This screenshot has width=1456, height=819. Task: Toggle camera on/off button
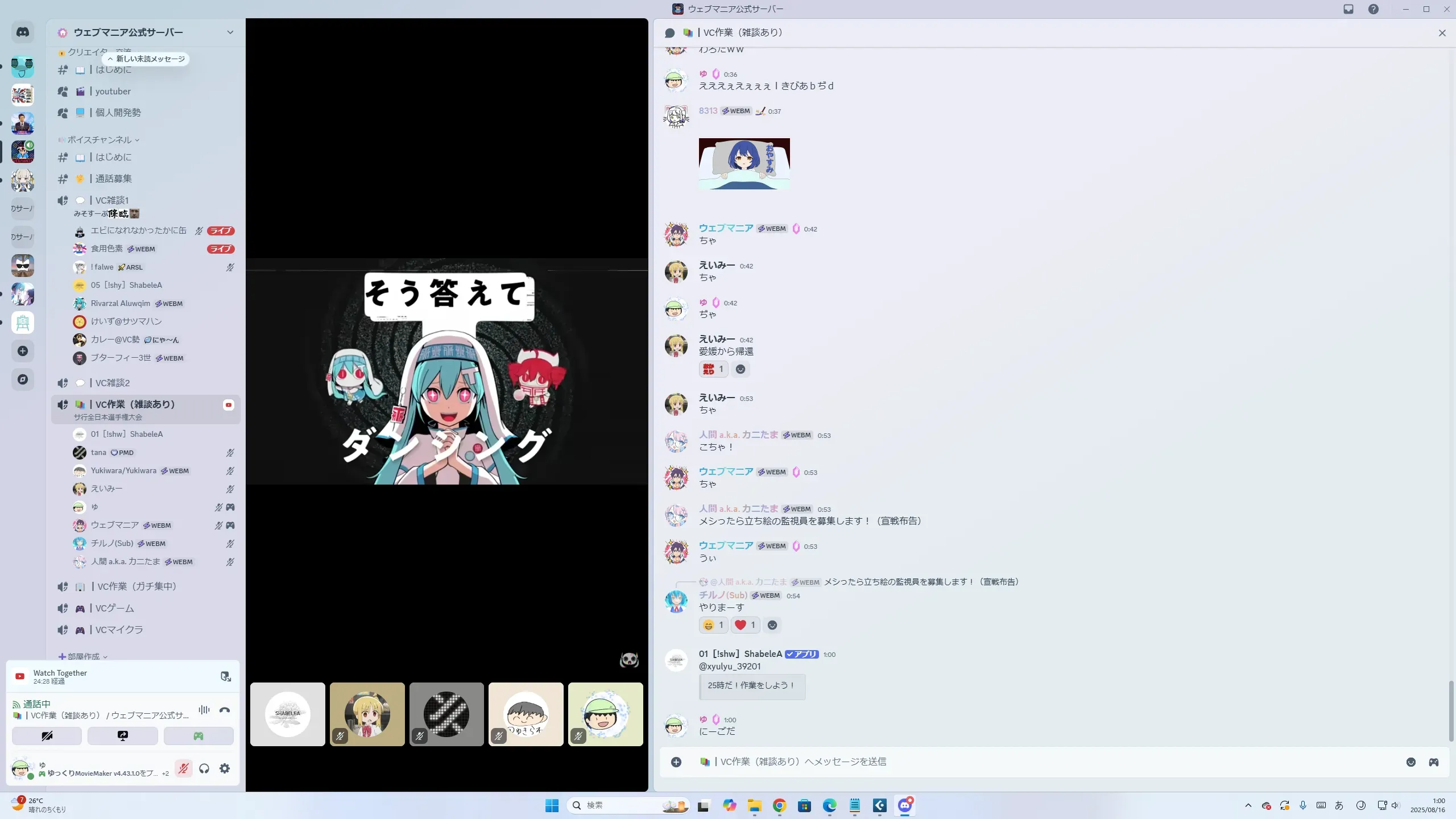click(47, 736)
